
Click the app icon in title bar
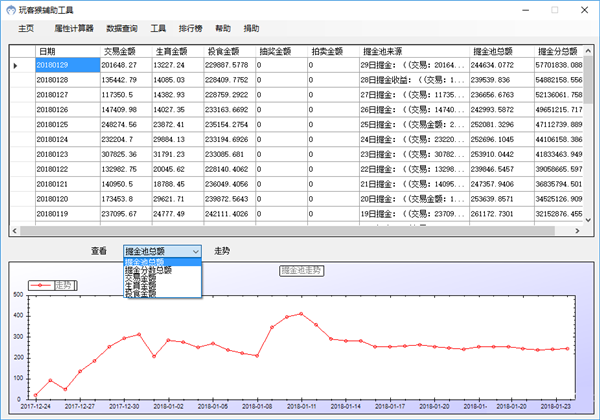coord(11,8)
